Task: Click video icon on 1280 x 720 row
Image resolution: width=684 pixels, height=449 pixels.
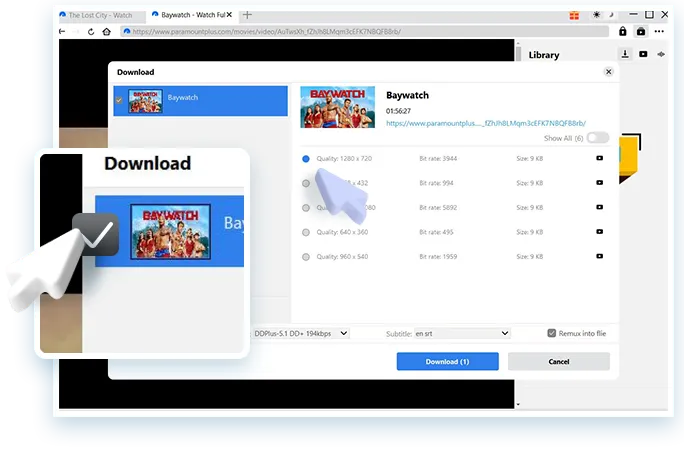Action: (x=600, y=158)
